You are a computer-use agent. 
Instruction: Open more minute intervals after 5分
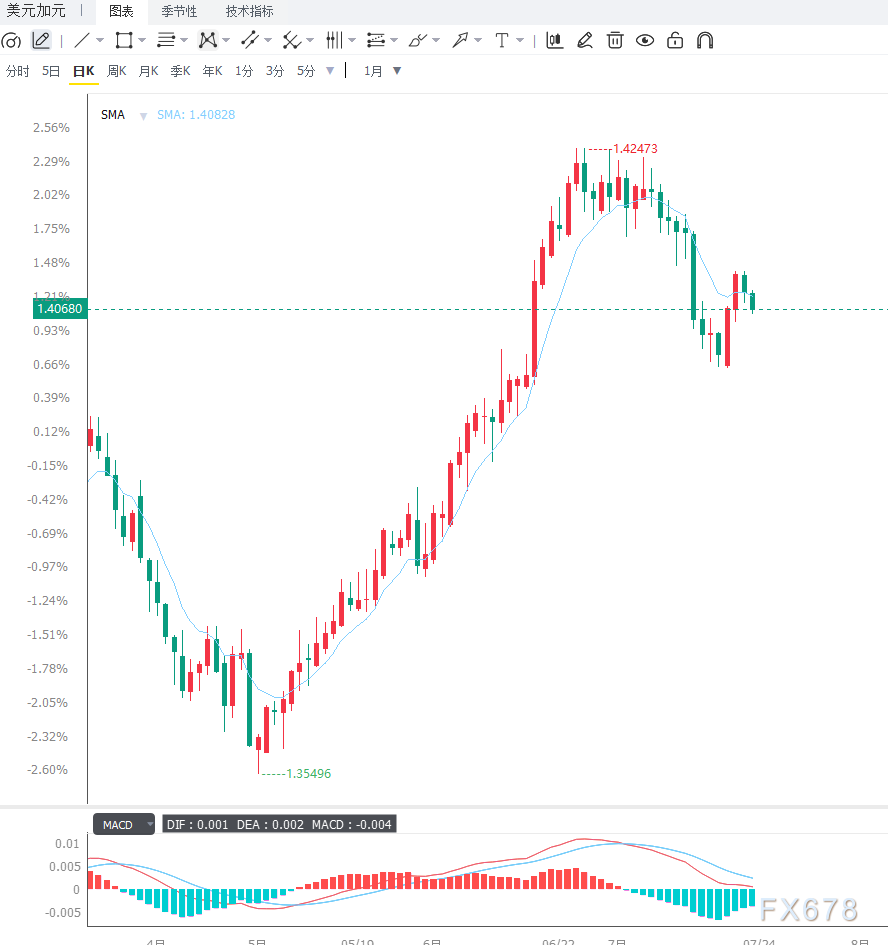click(x=330, y=71)
